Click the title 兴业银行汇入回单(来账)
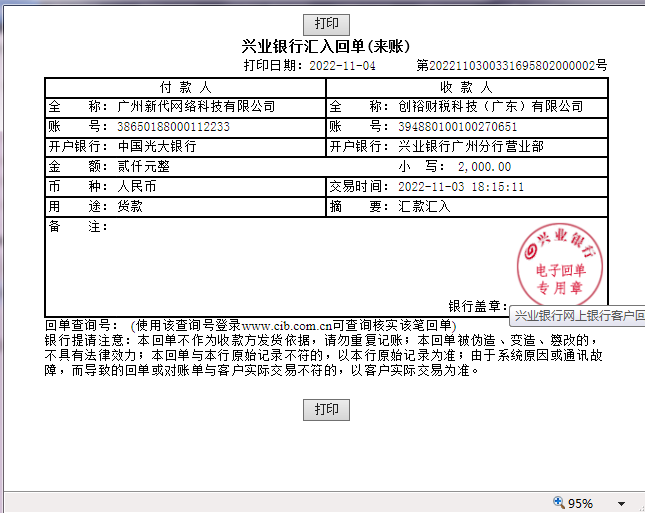645x513 pixels. click(x=326, y=46)
